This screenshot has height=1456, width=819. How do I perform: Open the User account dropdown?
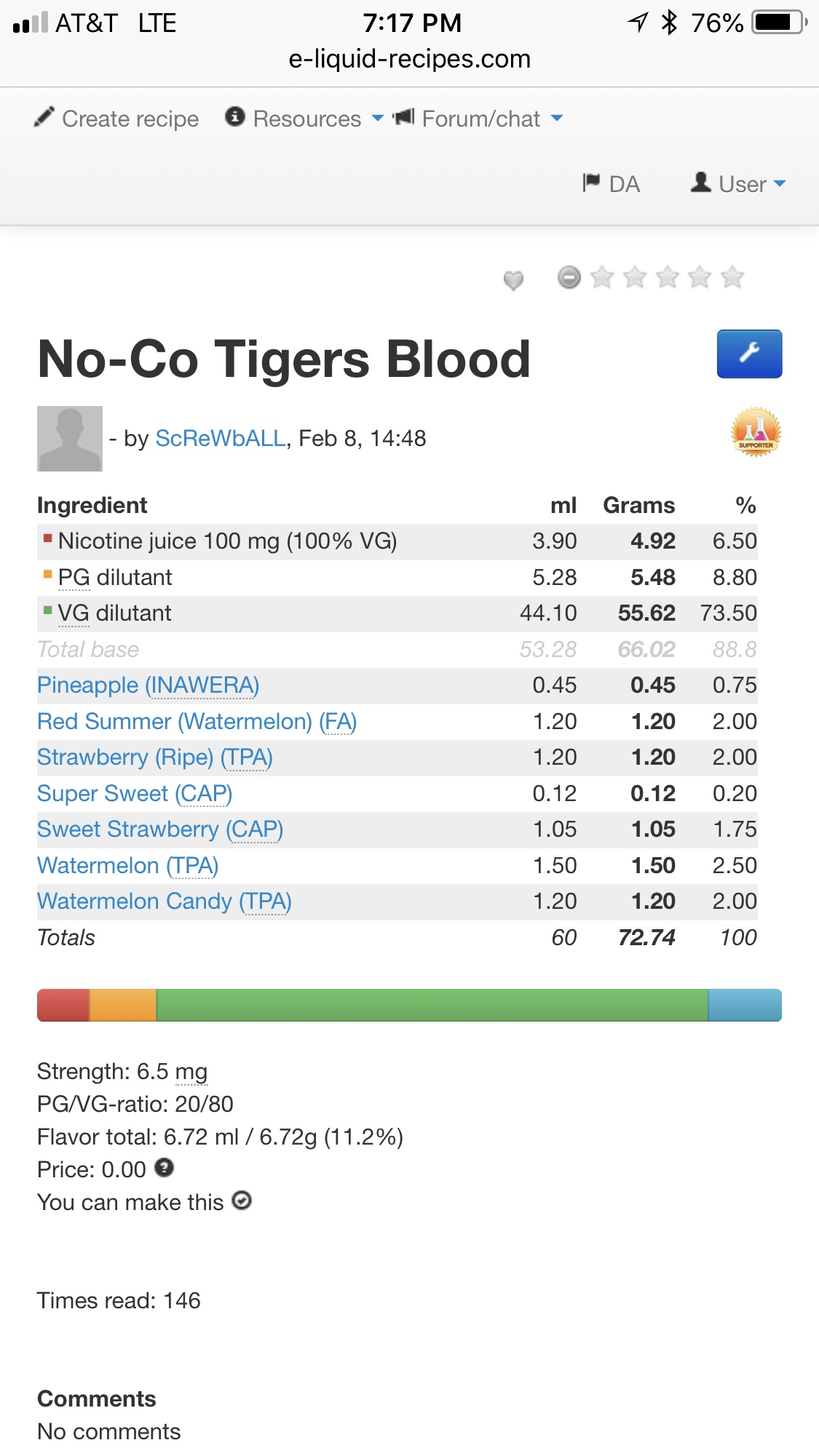[x=739, y=184]
